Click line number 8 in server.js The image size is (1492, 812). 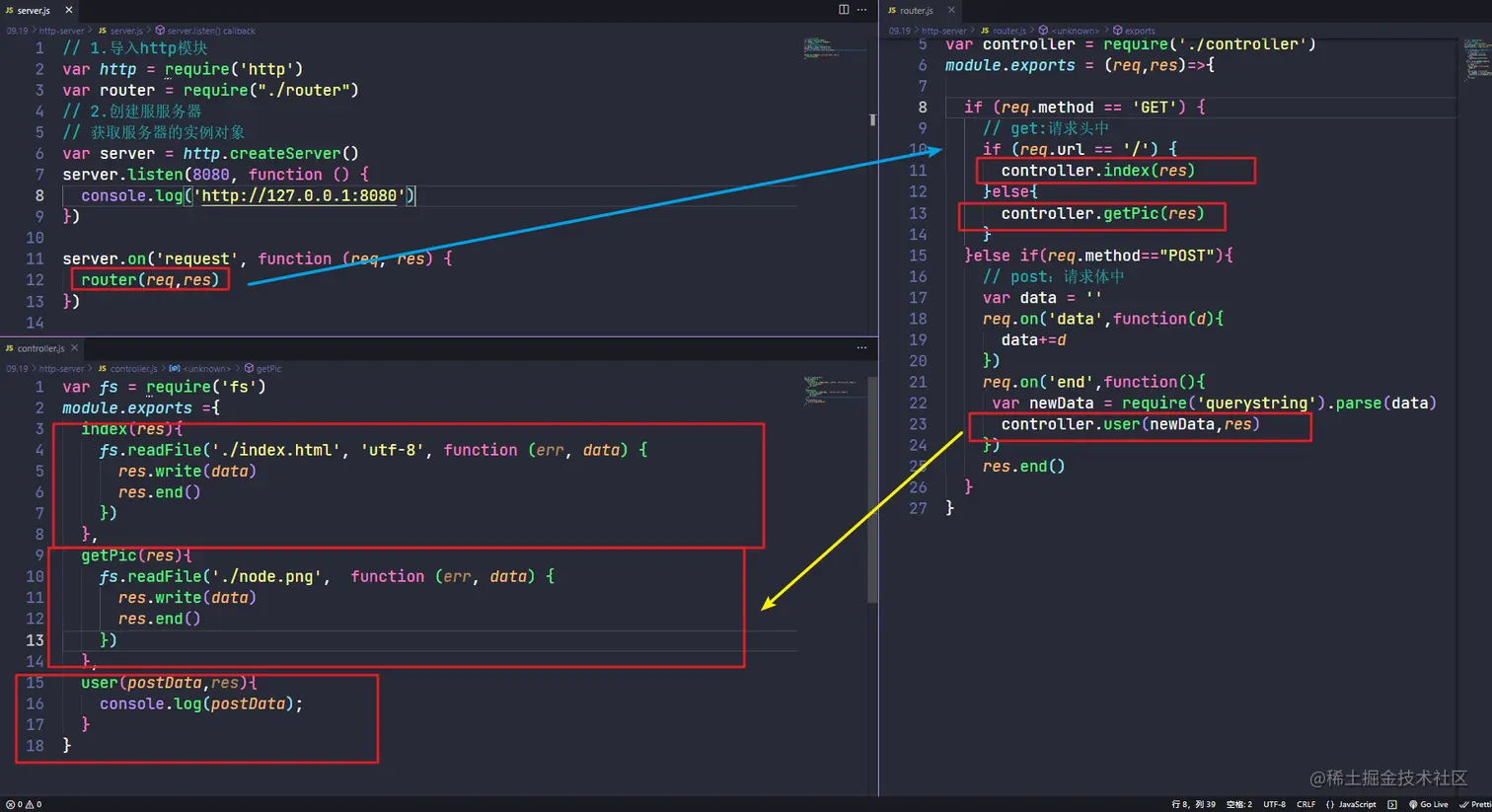click(x=38, y=195)
